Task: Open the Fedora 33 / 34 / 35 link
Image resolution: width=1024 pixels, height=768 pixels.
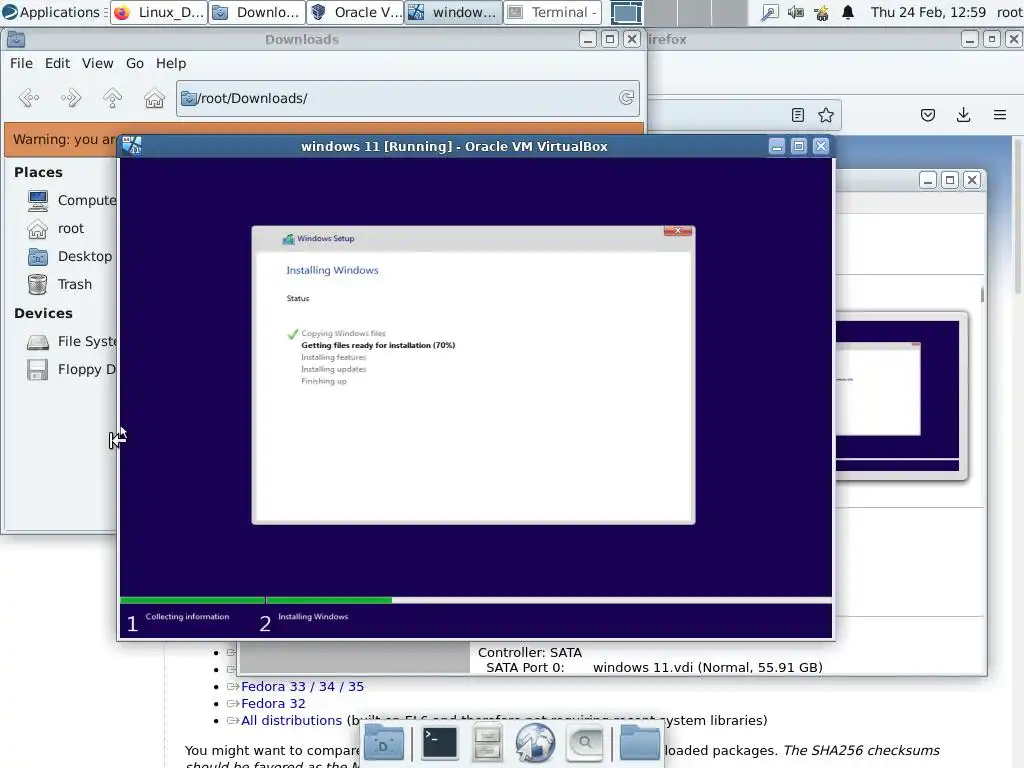Action: point(302,686)
